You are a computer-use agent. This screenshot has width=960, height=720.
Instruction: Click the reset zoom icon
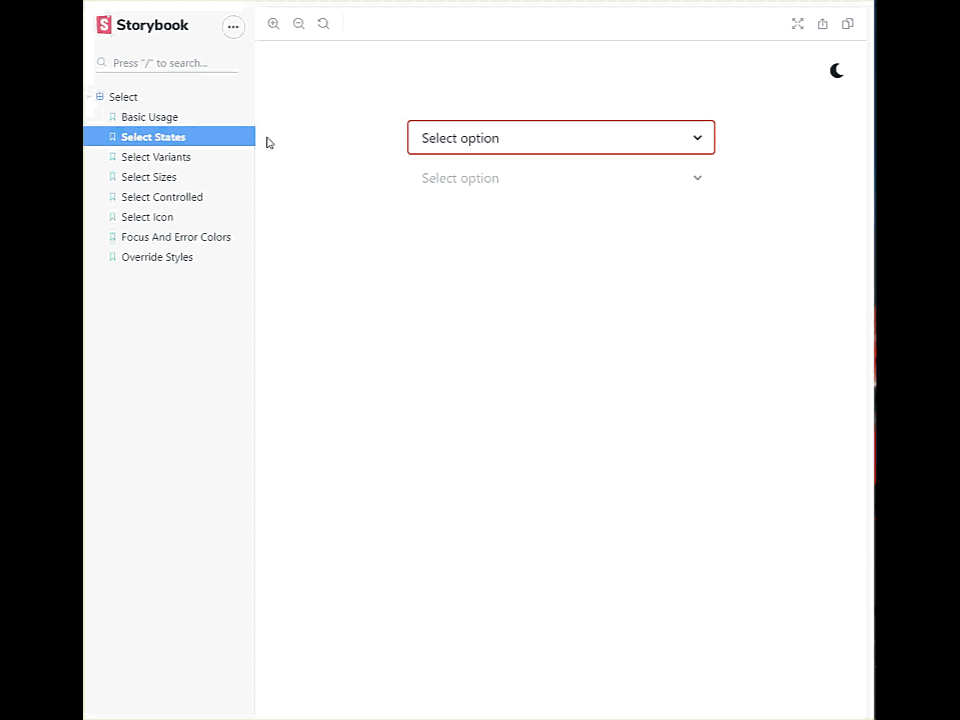tap(323, 23)
